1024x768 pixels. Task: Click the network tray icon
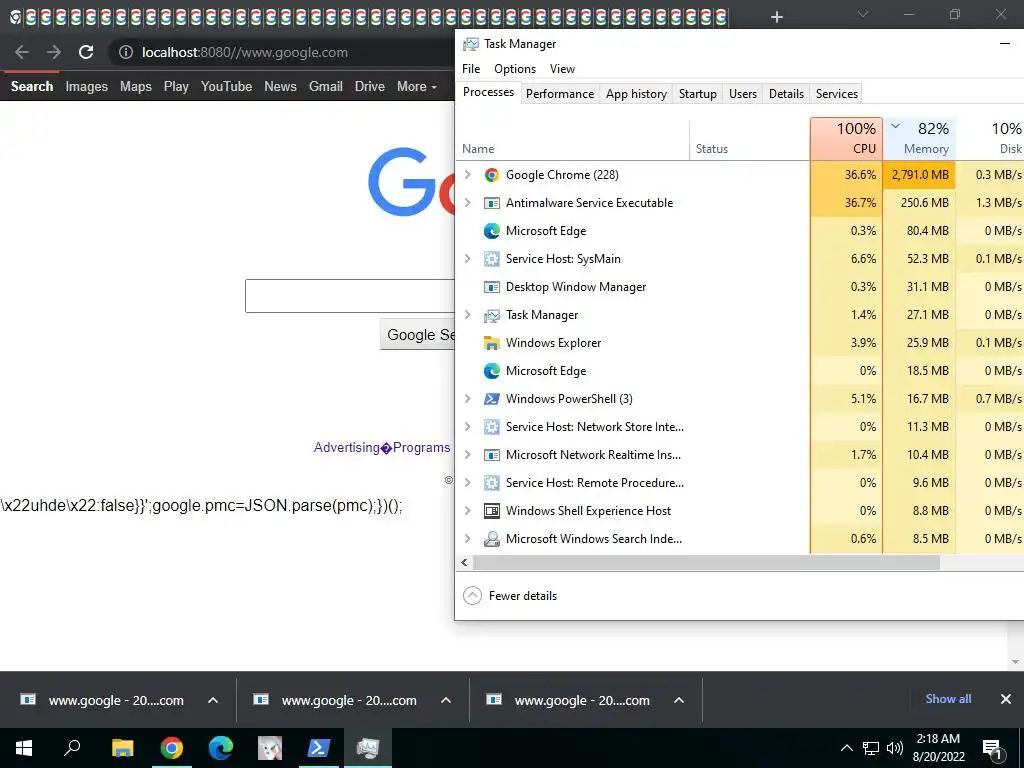tap(871, 748)
